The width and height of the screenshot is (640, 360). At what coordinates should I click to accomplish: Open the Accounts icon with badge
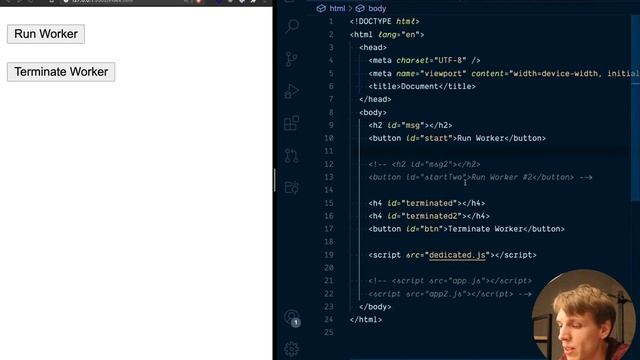[292, 318]
